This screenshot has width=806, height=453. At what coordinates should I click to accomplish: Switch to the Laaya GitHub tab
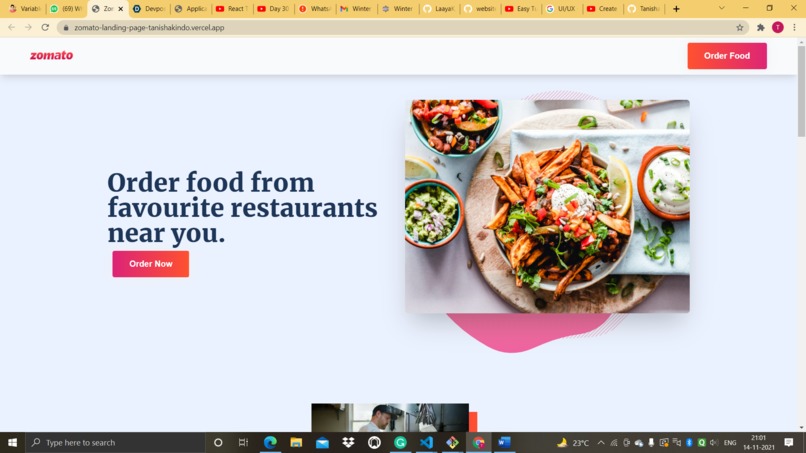pos(438,9)
